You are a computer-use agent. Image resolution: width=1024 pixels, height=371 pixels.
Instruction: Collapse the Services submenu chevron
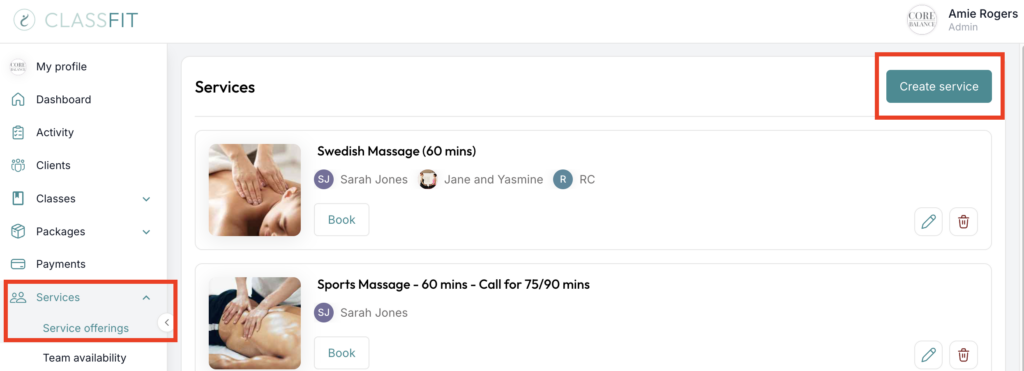pyautogui.click(x=146, y=298)
